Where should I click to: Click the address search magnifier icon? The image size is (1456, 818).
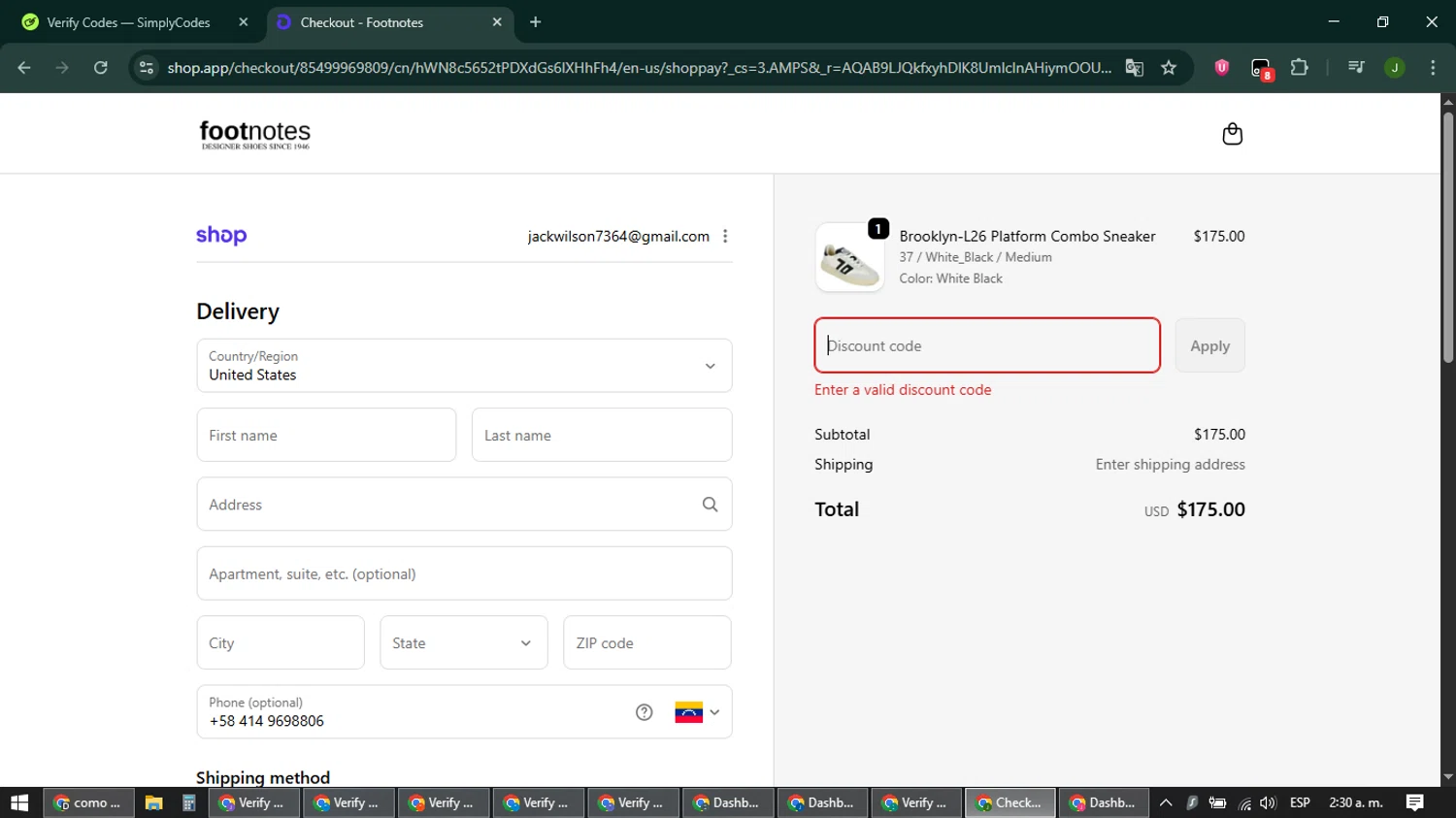710,505
